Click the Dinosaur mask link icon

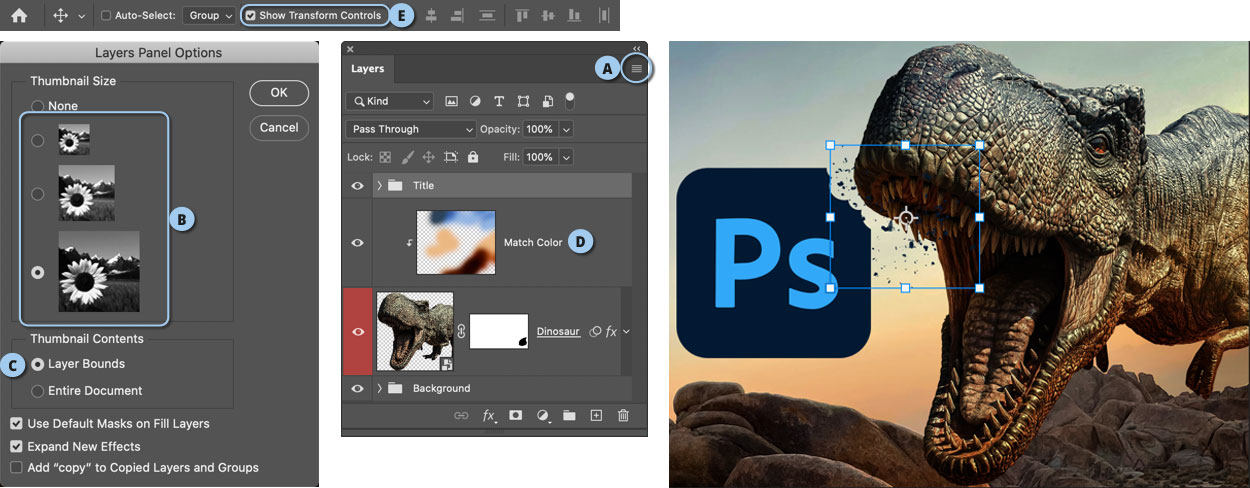click(x=462, y=331)
